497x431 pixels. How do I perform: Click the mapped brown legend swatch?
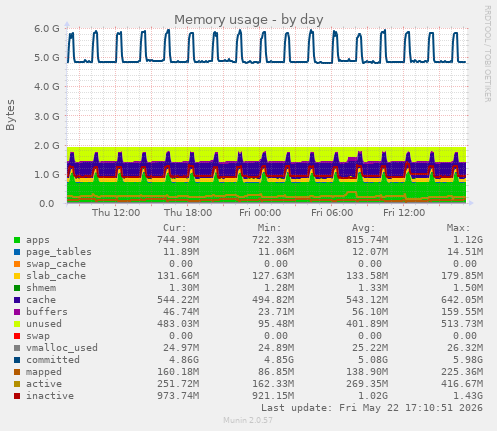pos(17,372)
